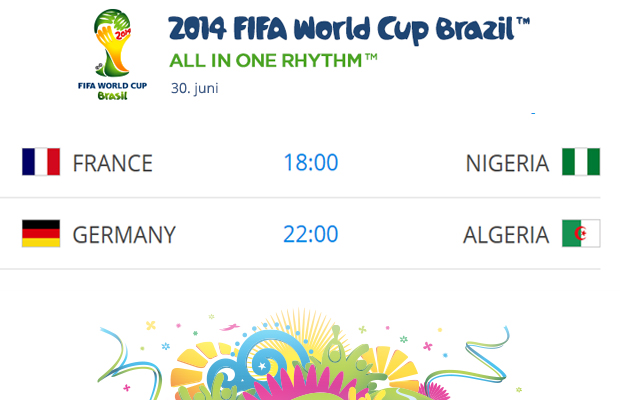Select the 2014 FIFA World Cup Brazil title
The height and width of the screenshot is (400, 620).
[x=348, y=28]
